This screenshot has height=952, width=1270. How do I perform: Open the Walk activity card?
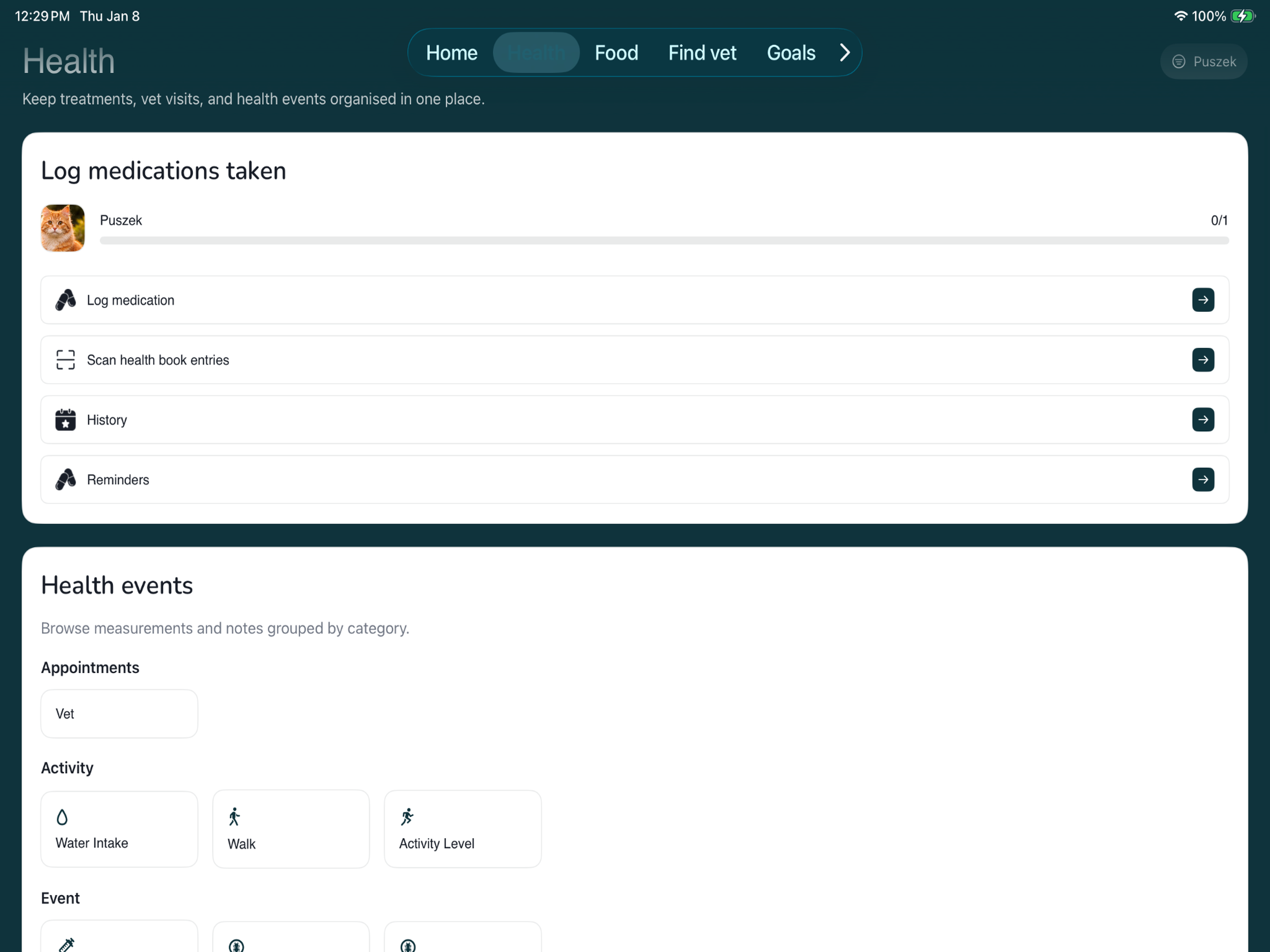tap(291, 829)
